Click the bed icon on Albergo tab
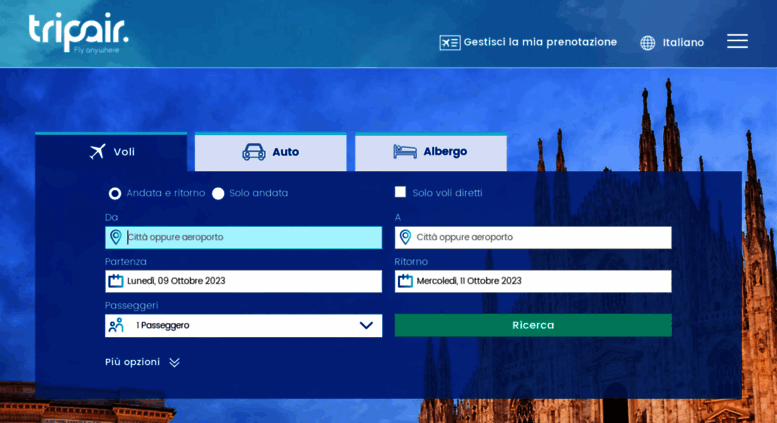 pyautogui.click(x=405, y=152)
